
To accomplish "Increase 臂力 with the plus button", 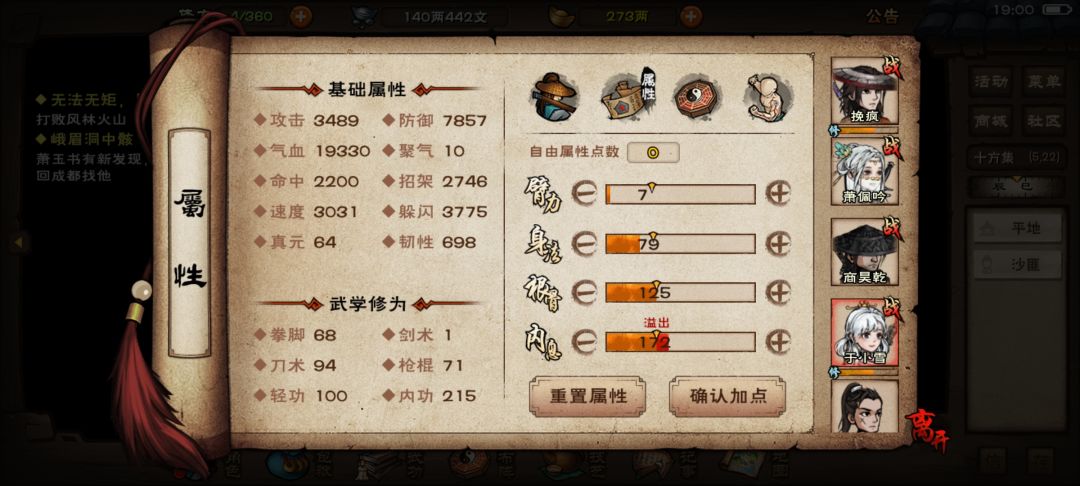I will coord(778,193).
